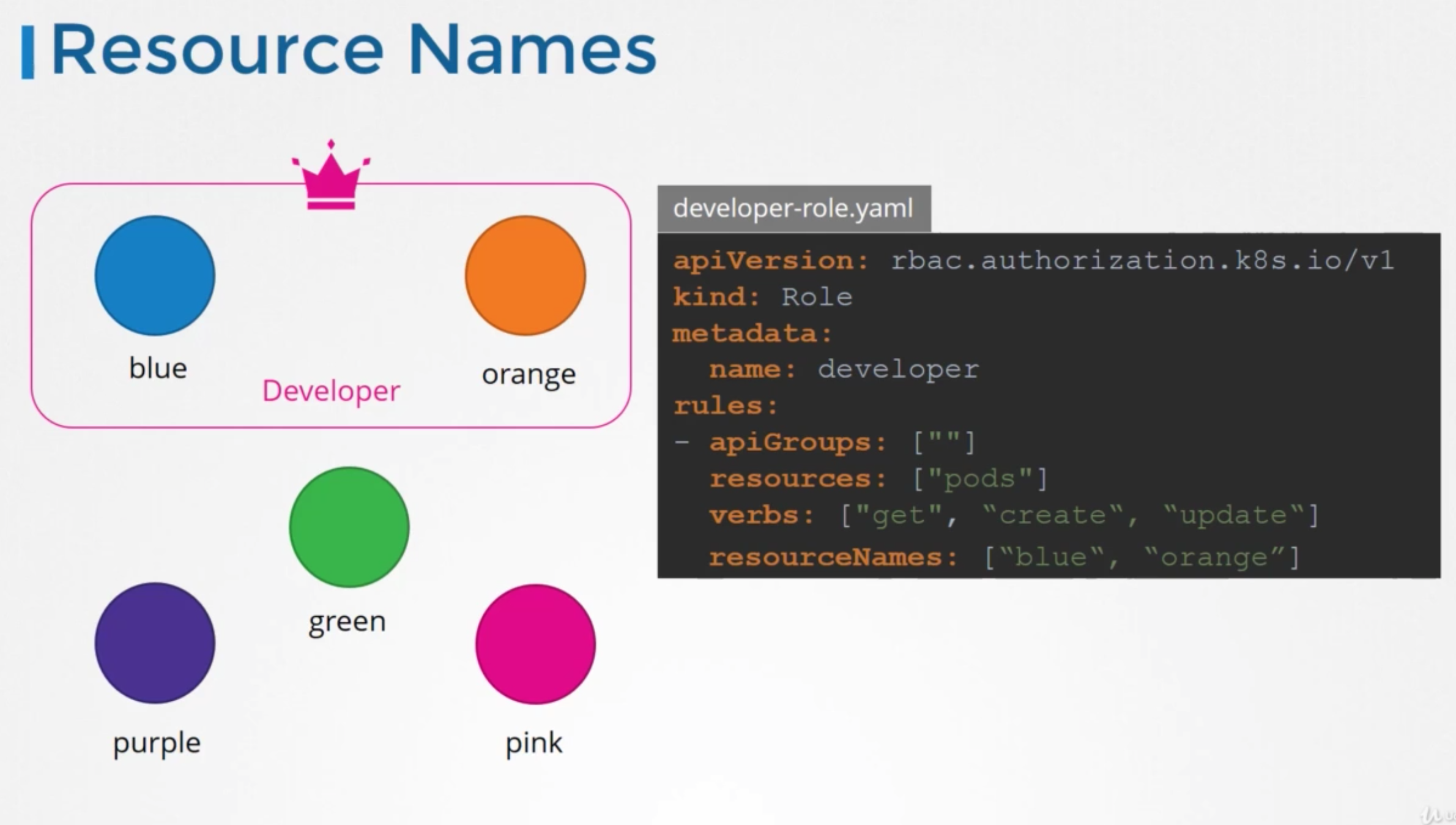Select the developer-role.yaml file tab

(793, 209)
